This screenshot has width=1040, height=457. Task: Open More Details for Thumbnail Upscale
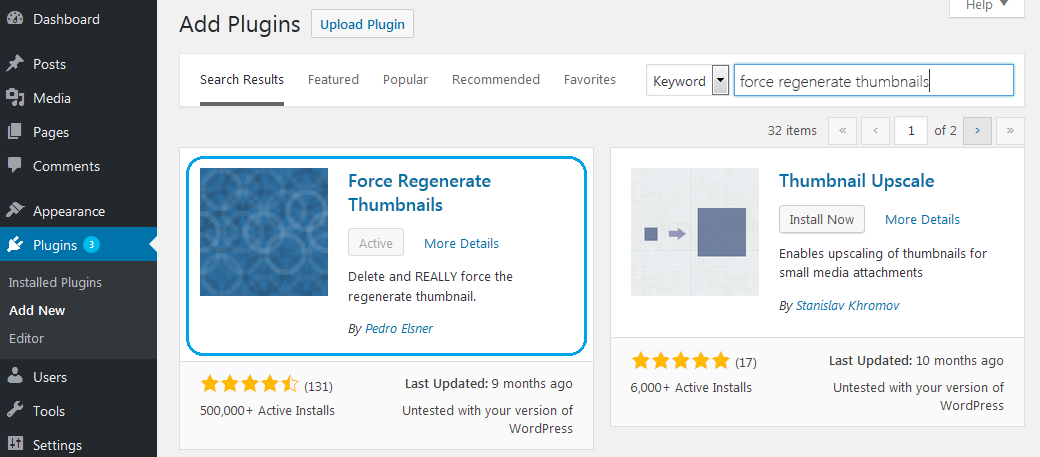pyautogui.click(x=922, y=220)
